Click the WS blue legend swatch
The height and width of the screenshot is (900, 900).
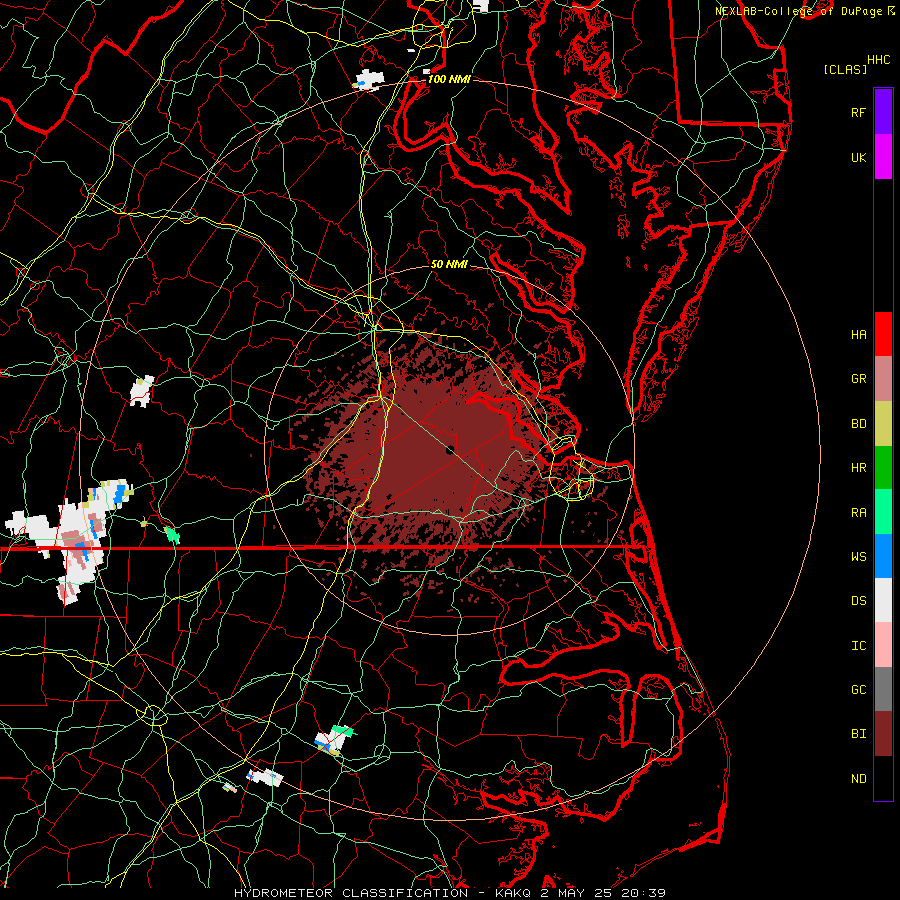(883, 556)
